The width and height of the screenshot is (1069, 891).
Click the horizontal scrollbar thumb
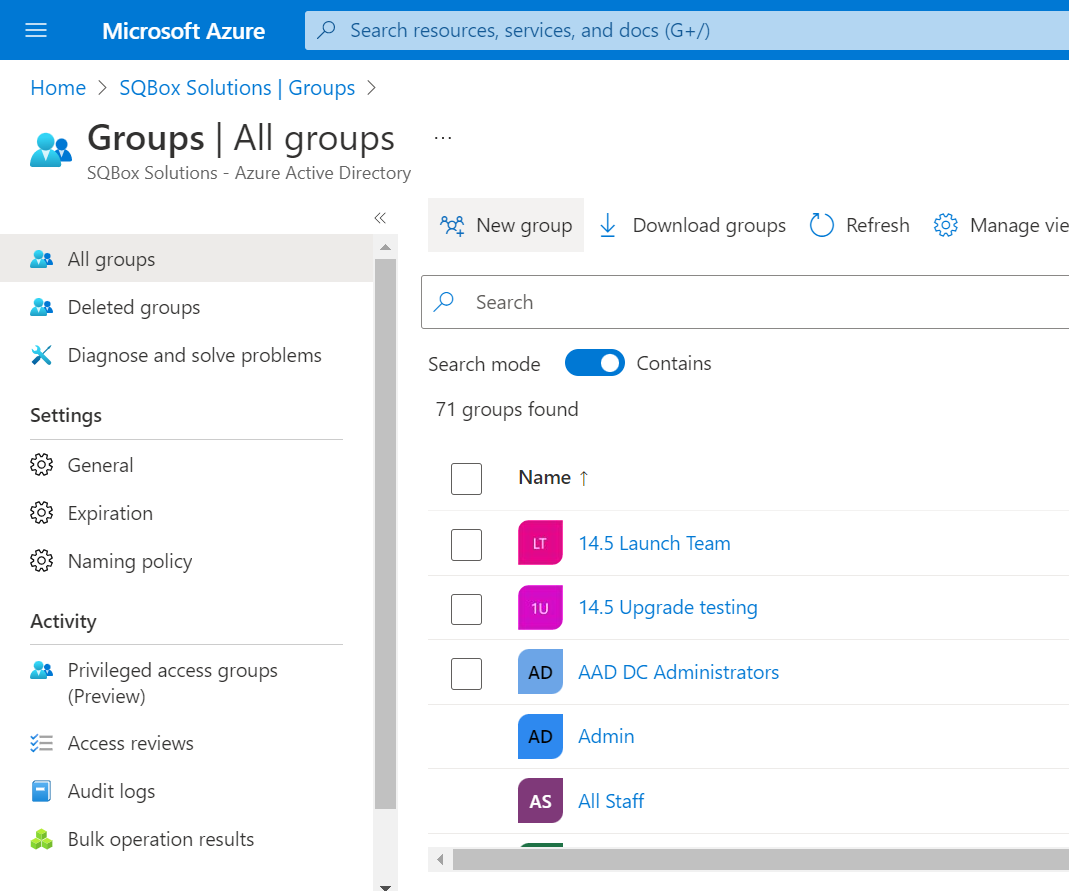760,859
